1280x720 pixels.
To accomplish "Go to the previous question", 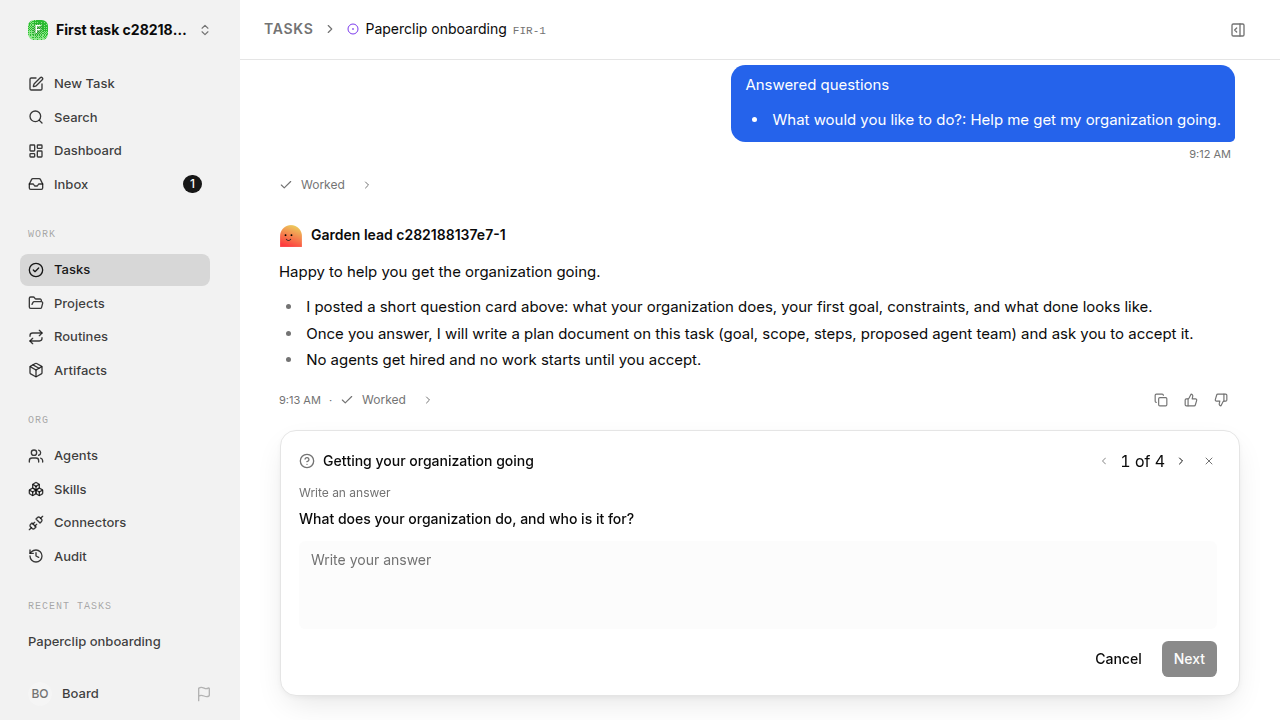I will click(1104, 461).
